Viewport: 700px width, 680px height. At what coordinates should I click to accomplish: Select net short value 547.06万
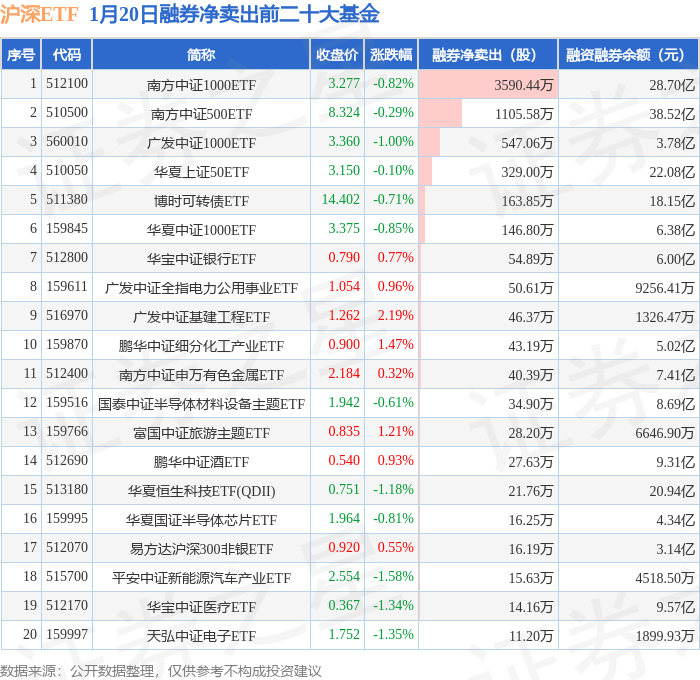[x=527, y=143]
